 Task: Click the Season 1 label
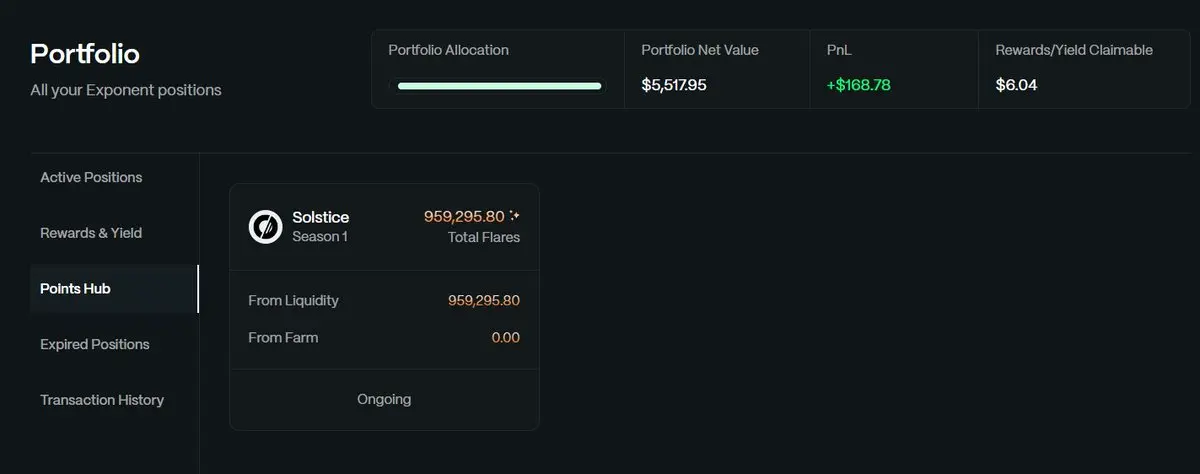click(319, 237)
